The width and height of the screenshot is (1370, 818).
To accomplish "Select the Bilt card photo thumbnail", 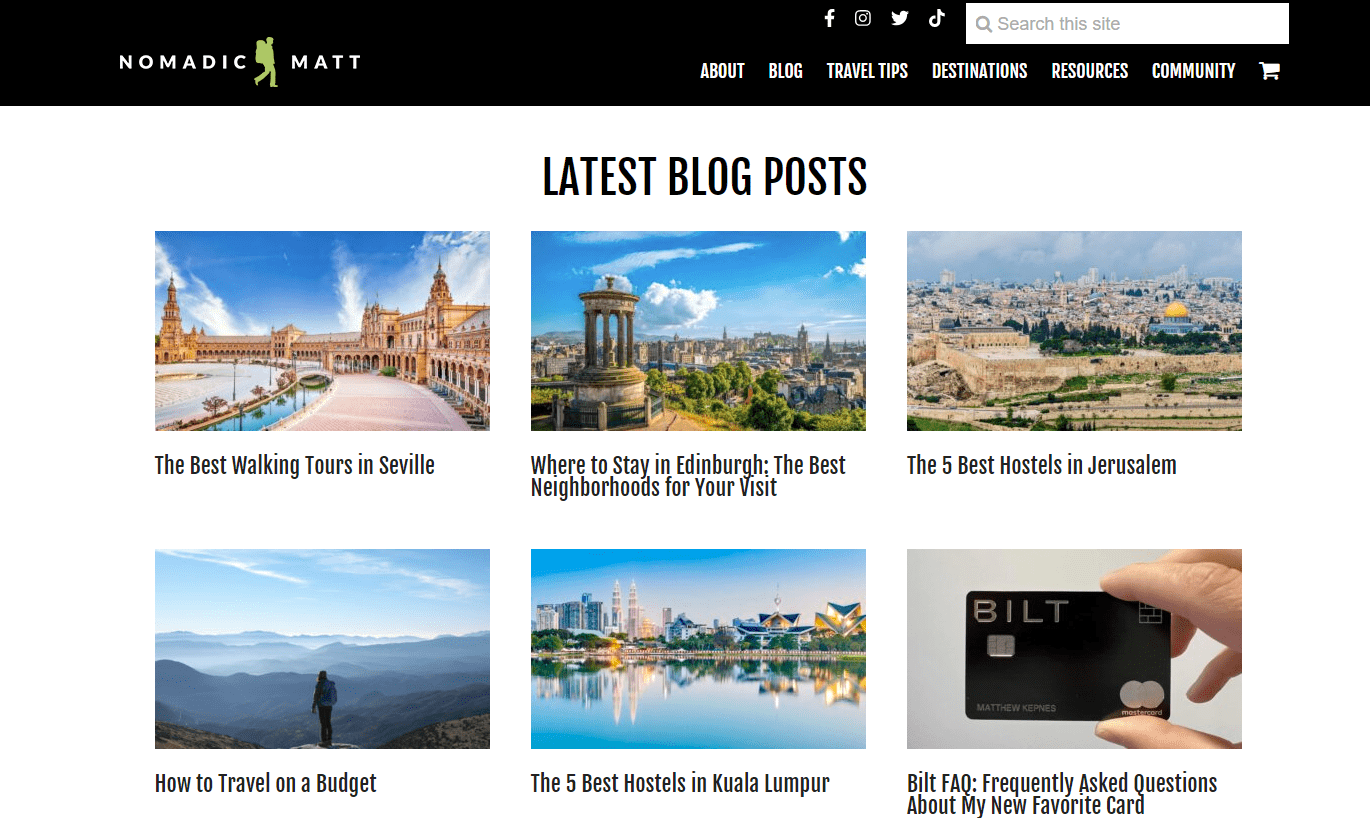I will click(1074, 649).
